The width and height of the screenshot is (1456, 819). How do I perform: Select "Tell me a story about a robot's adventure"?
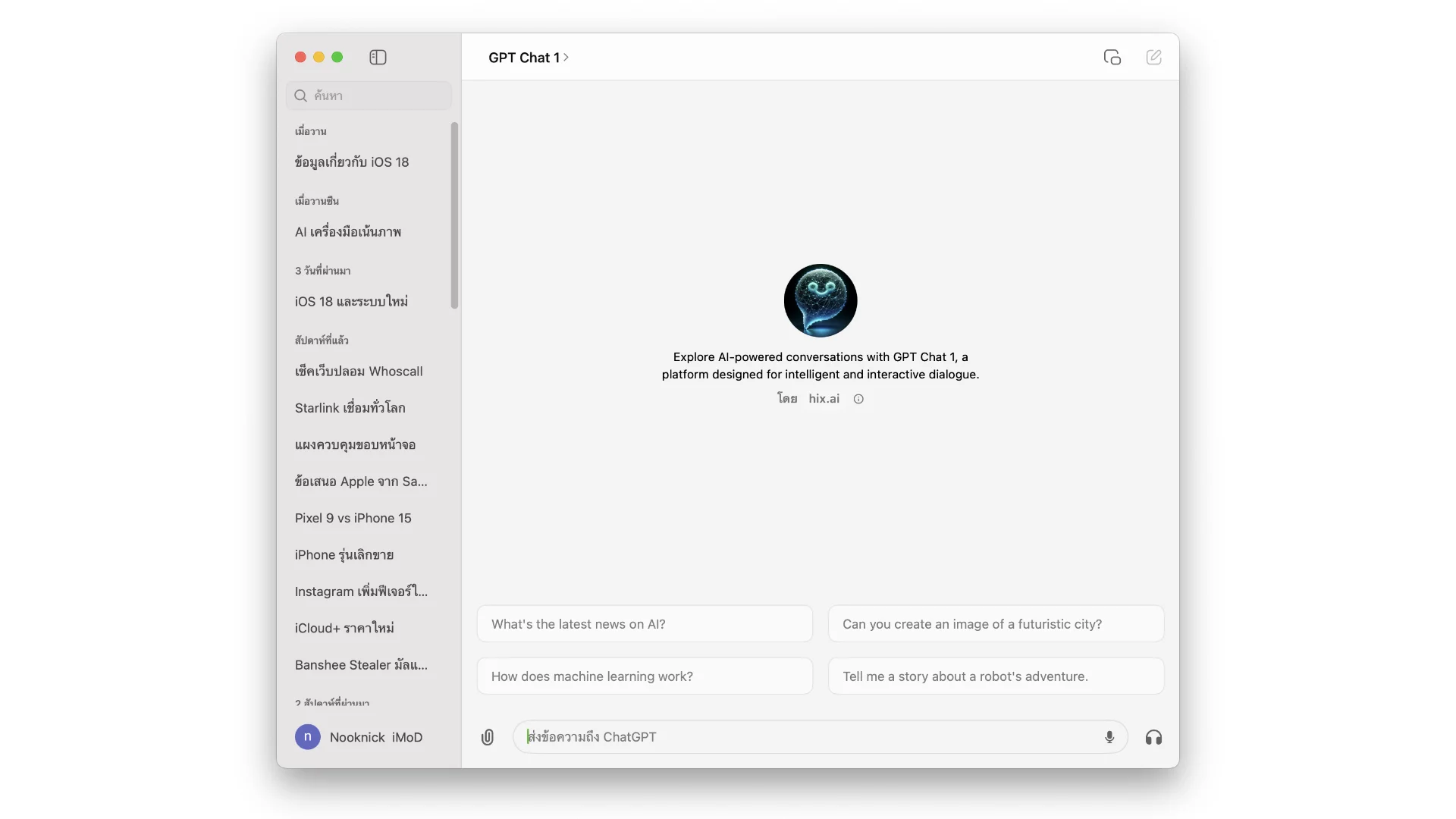point(995,676)
